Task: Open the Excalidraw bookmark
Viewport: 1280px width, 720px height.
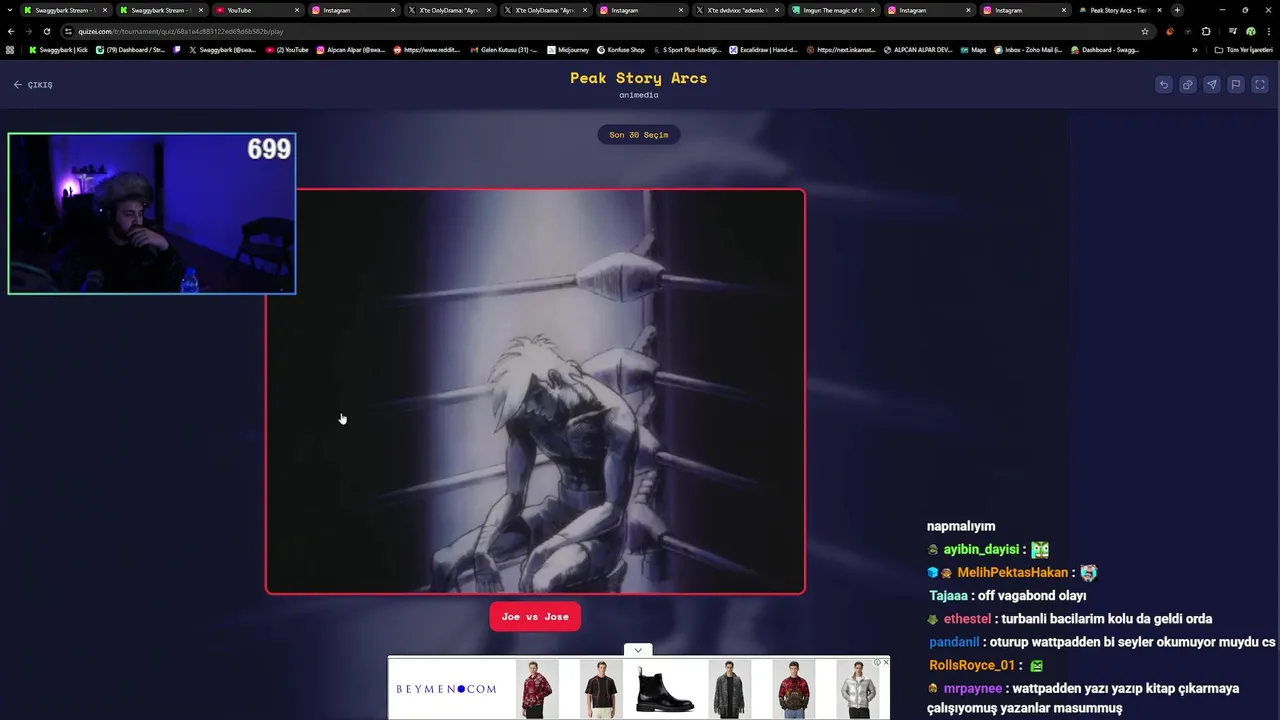Action: [763, 50]
